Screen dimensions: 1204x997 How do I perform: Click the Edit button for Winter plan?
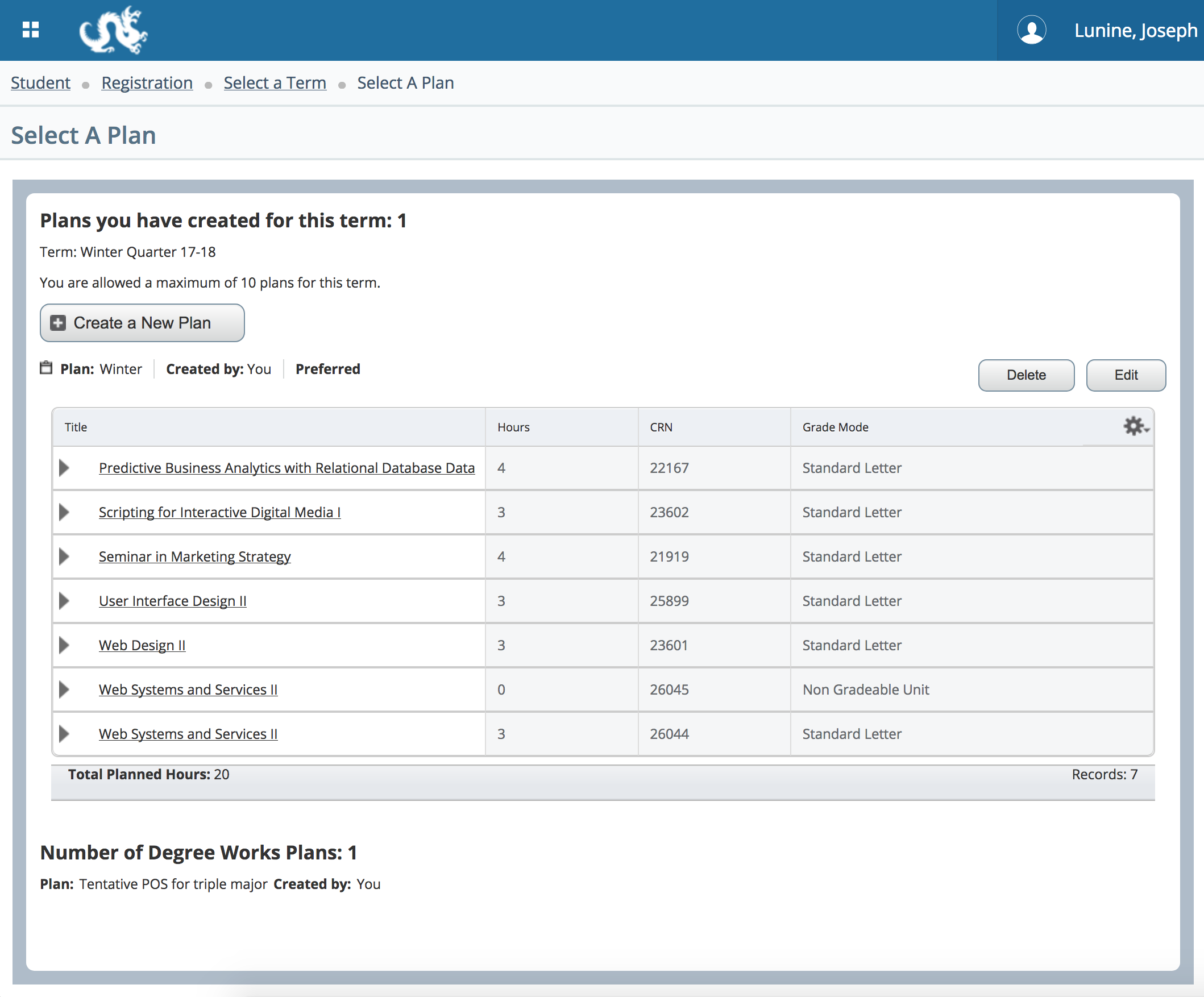(1126, 375)
